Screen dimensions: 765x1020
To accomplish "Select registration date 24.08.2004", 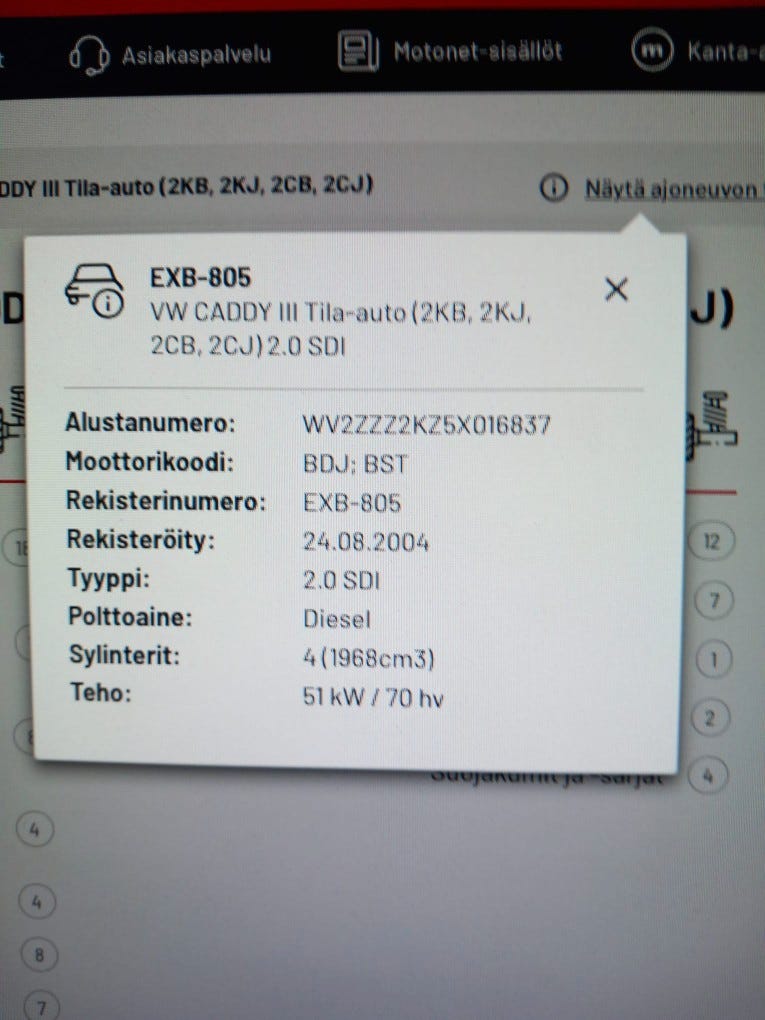I will coord(366,542).
